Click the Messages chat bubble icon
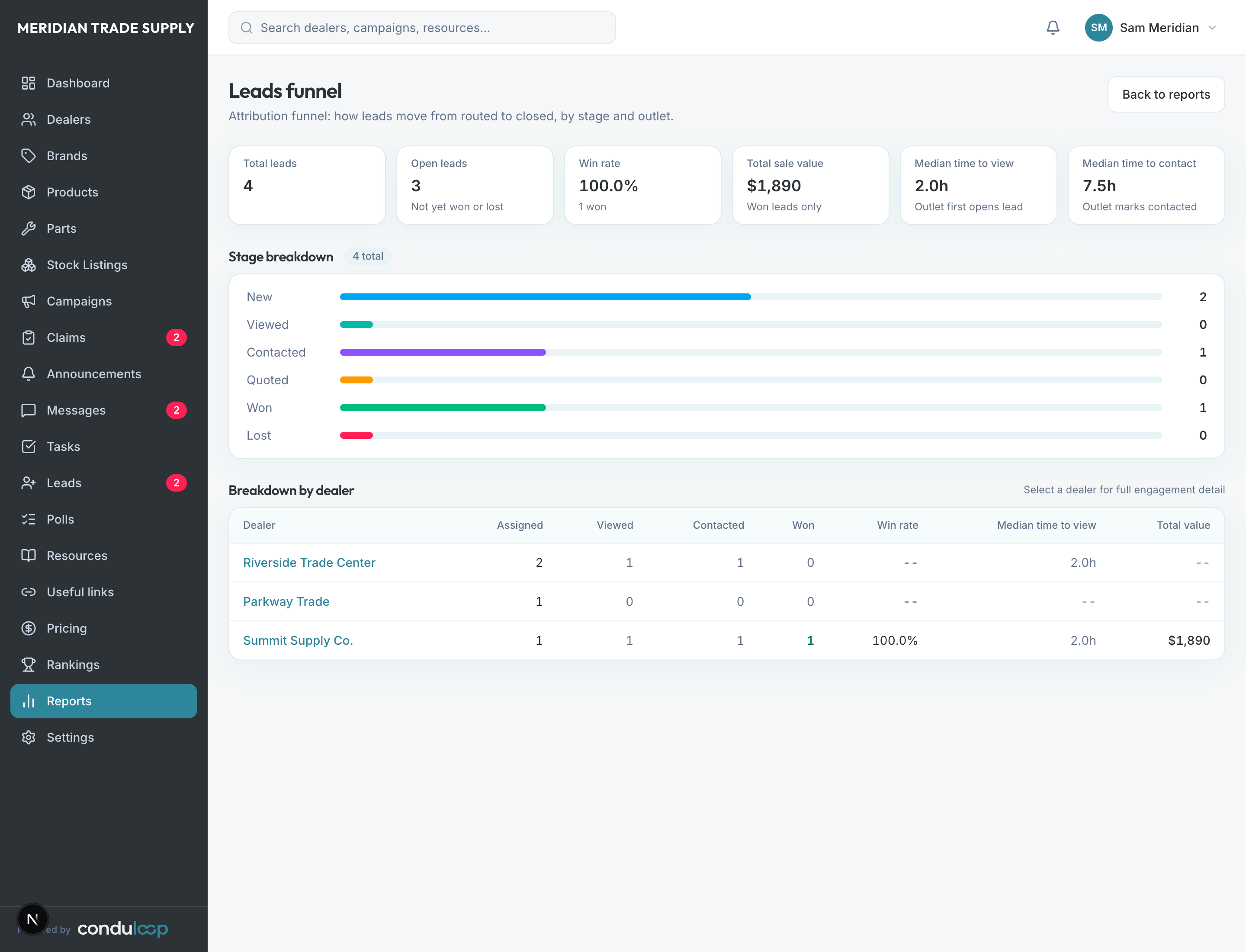 (28, 410)
